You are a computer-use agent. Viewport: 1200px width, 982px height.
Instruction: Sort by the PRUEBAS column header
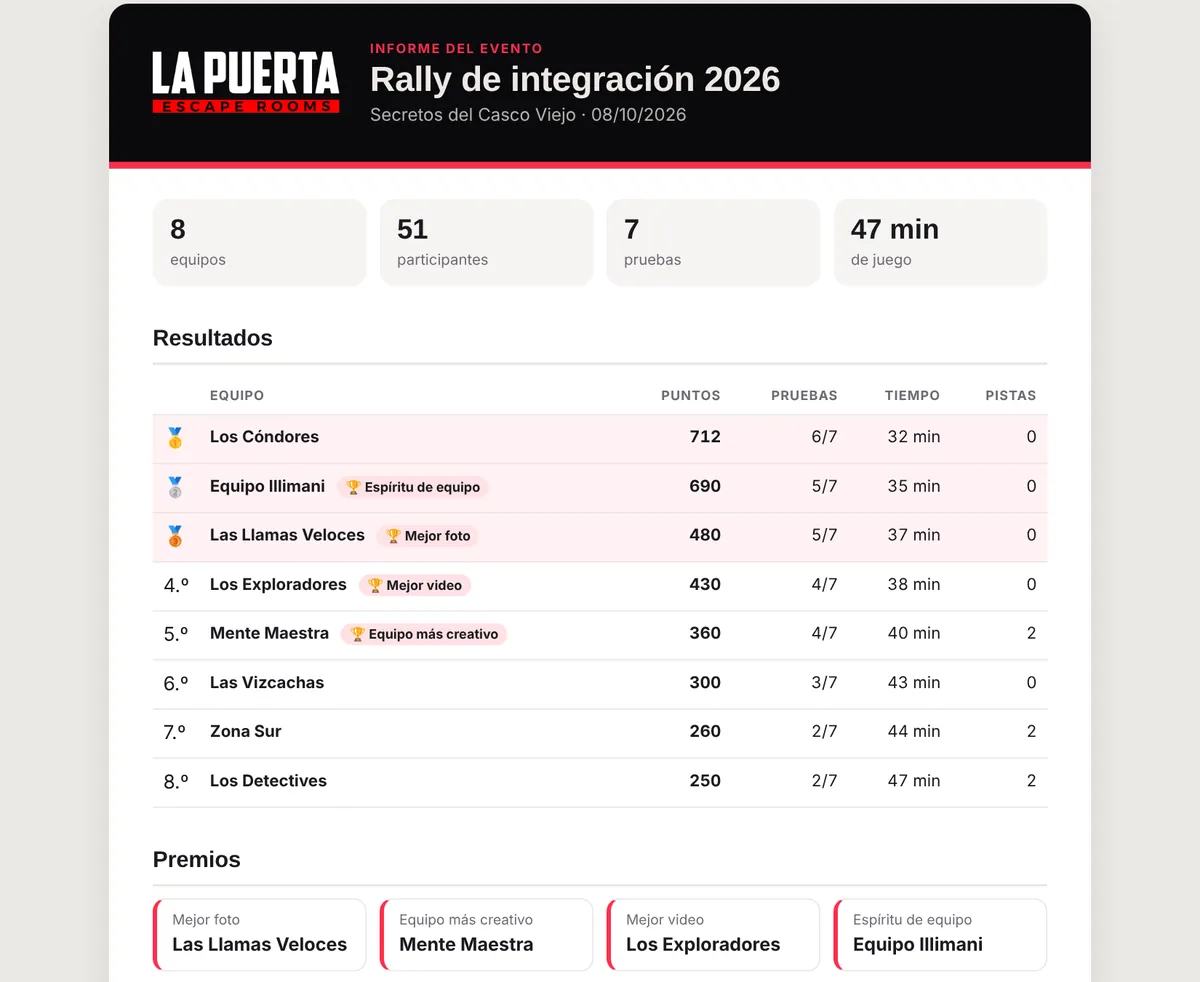tap(804, 395)
